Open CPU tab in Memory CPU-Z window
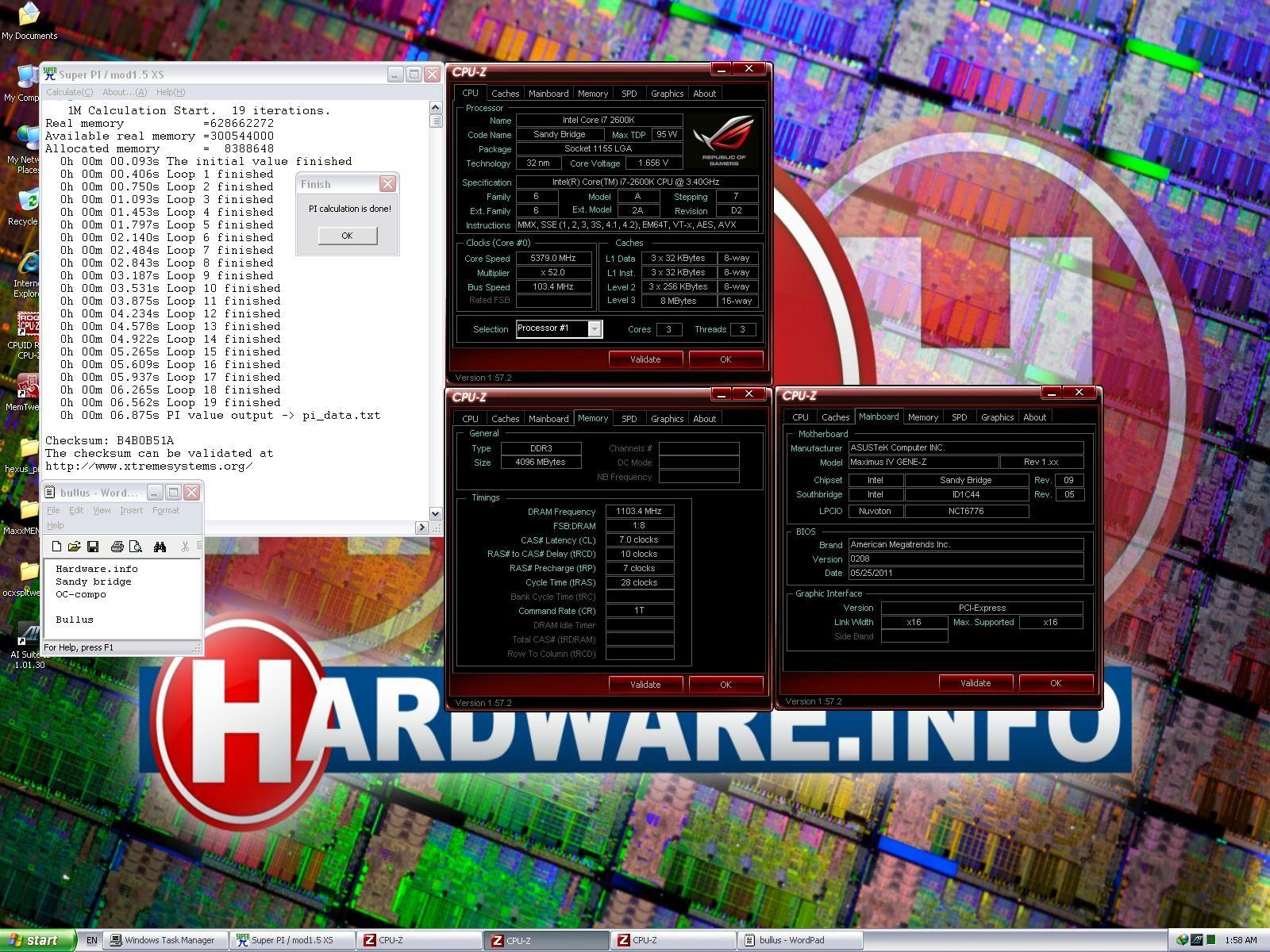The height and width of the screenshot is (952, 1270). coord(471,419)
